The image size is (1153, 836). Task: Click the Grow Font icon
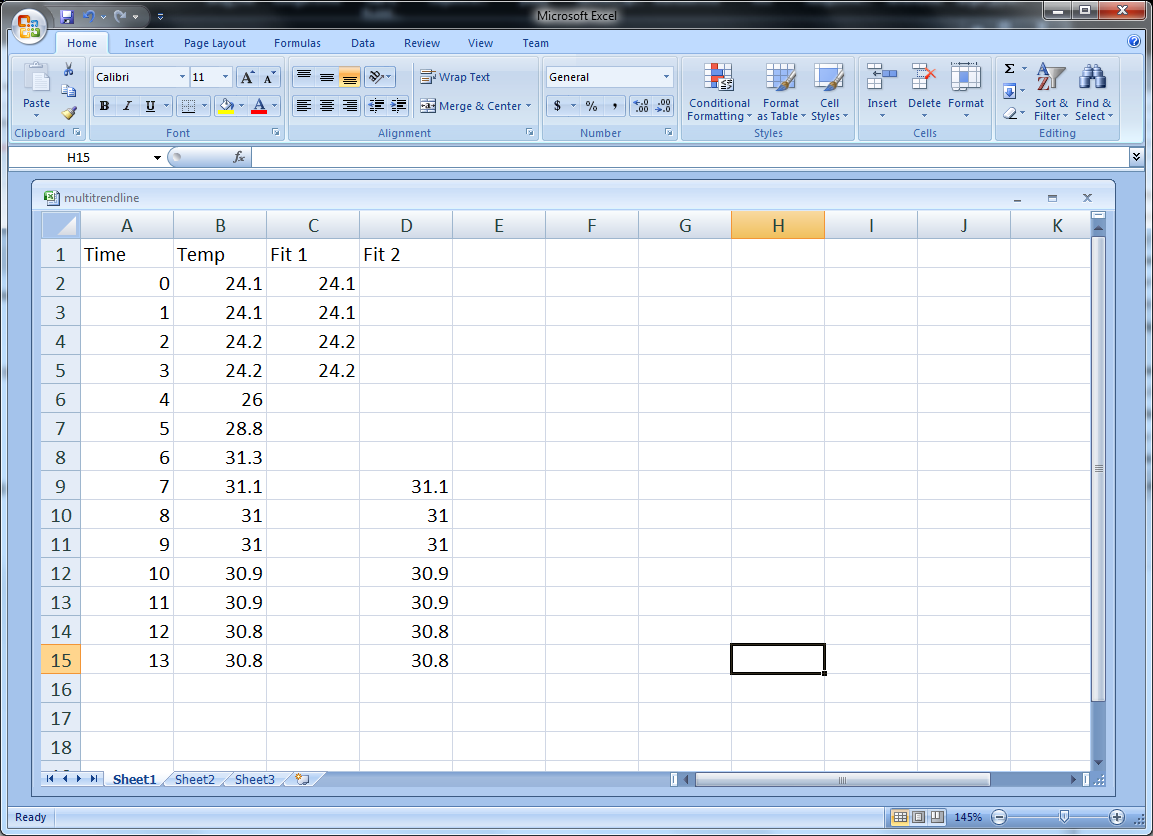247,77
